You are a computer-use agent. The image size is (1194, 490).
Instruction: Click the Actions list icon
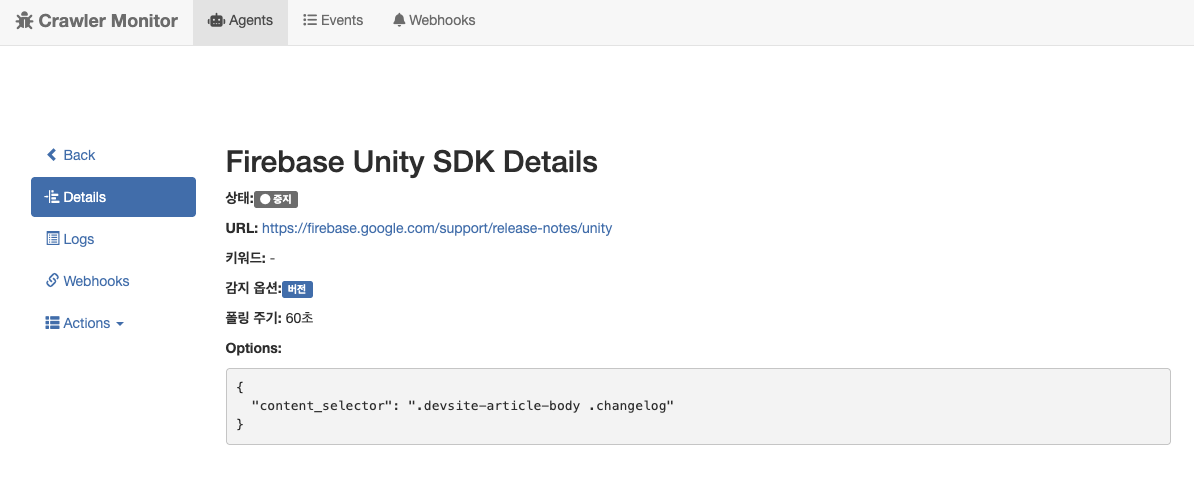point(53,323)
